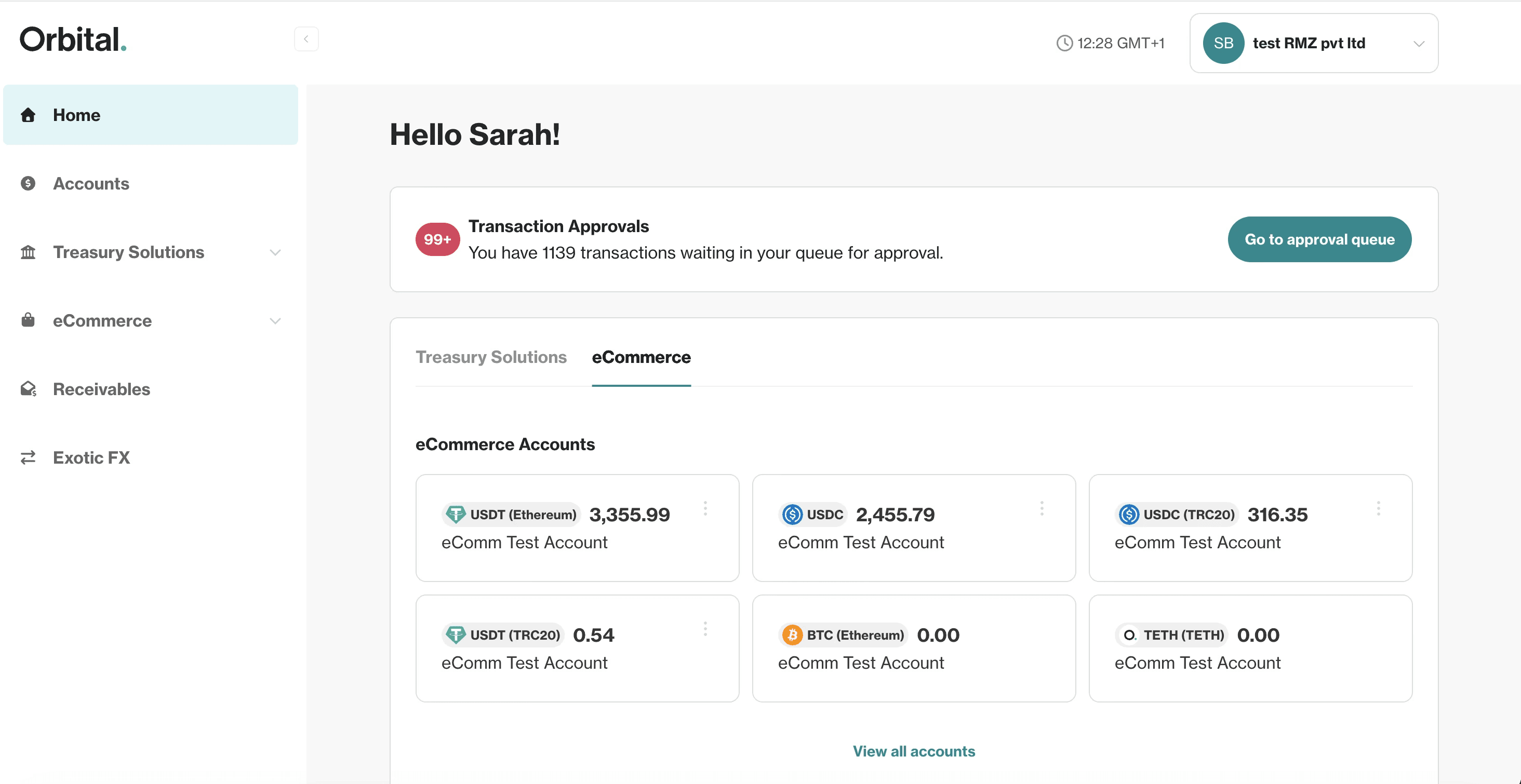Click the Orbital logo
Viewport: 1521px width, 784px height.
coord(73,39)
